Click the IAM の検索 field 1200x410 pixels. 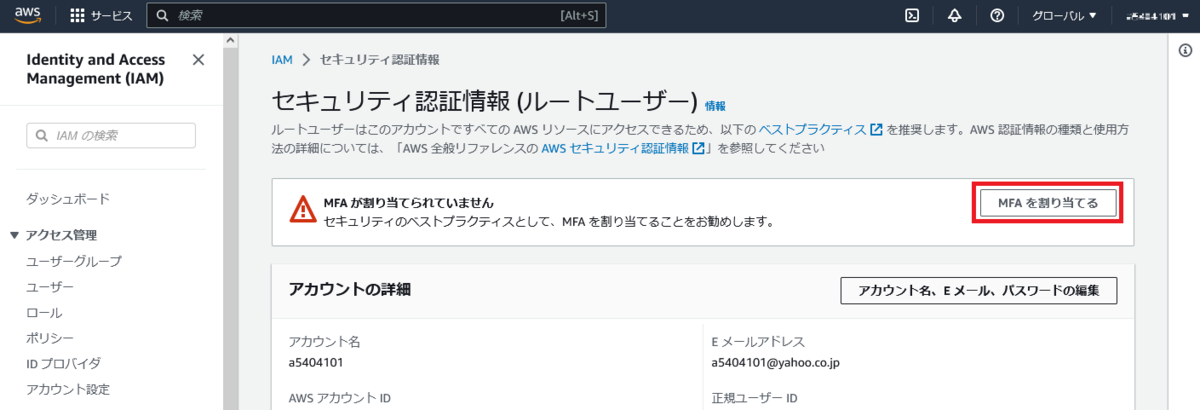click(x=111, y=135)
